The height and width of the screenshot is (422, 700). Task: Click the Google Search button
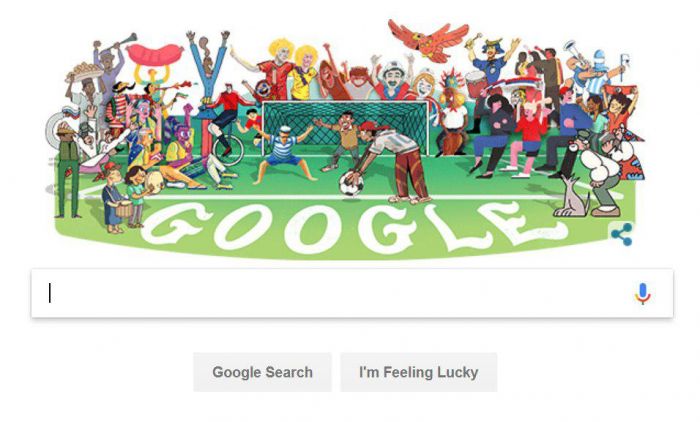tap(262, 372)
